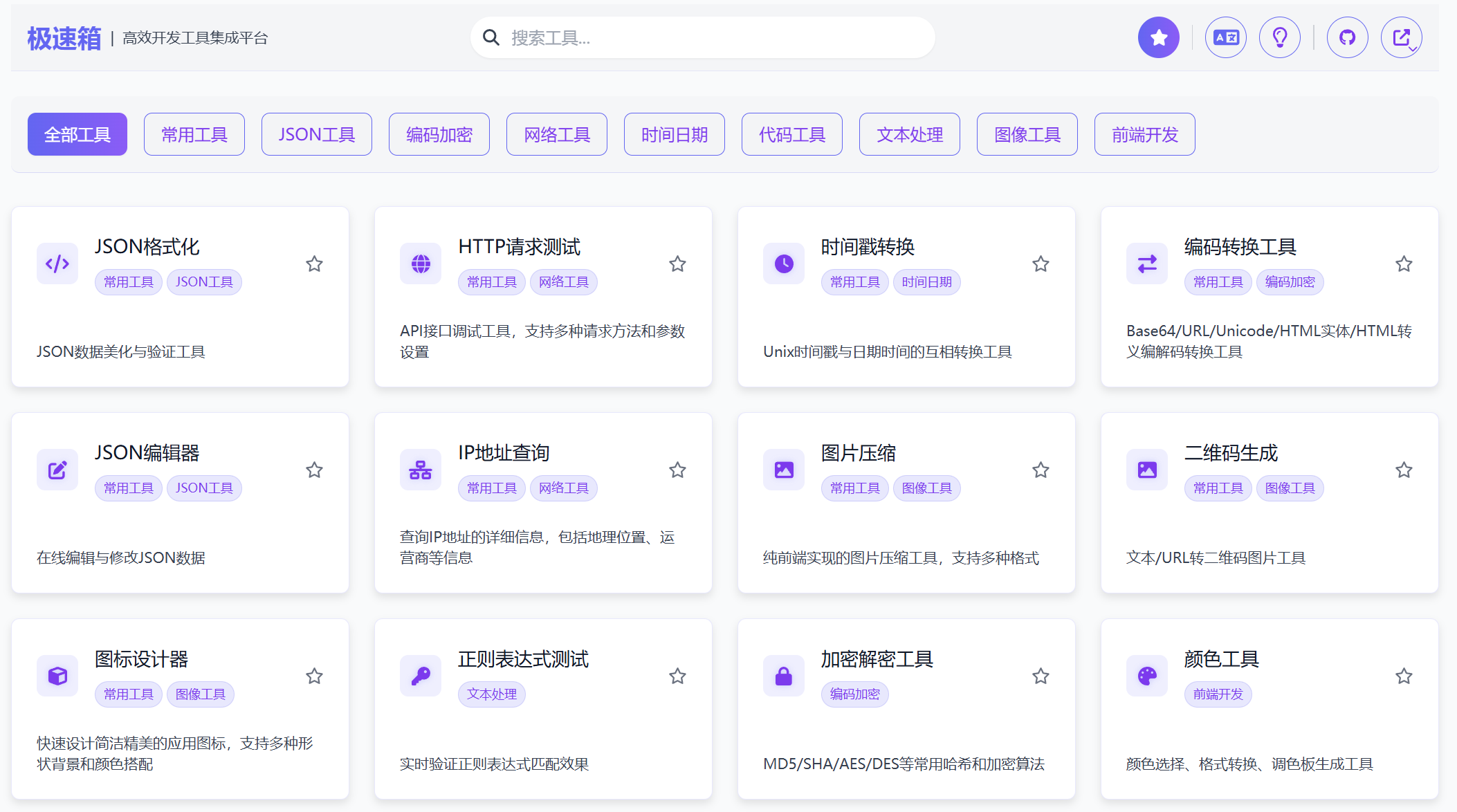1457x812 pixels.
Task: Click the 网络工具 tag on HTTP请求测试
Action: [563, 282]
